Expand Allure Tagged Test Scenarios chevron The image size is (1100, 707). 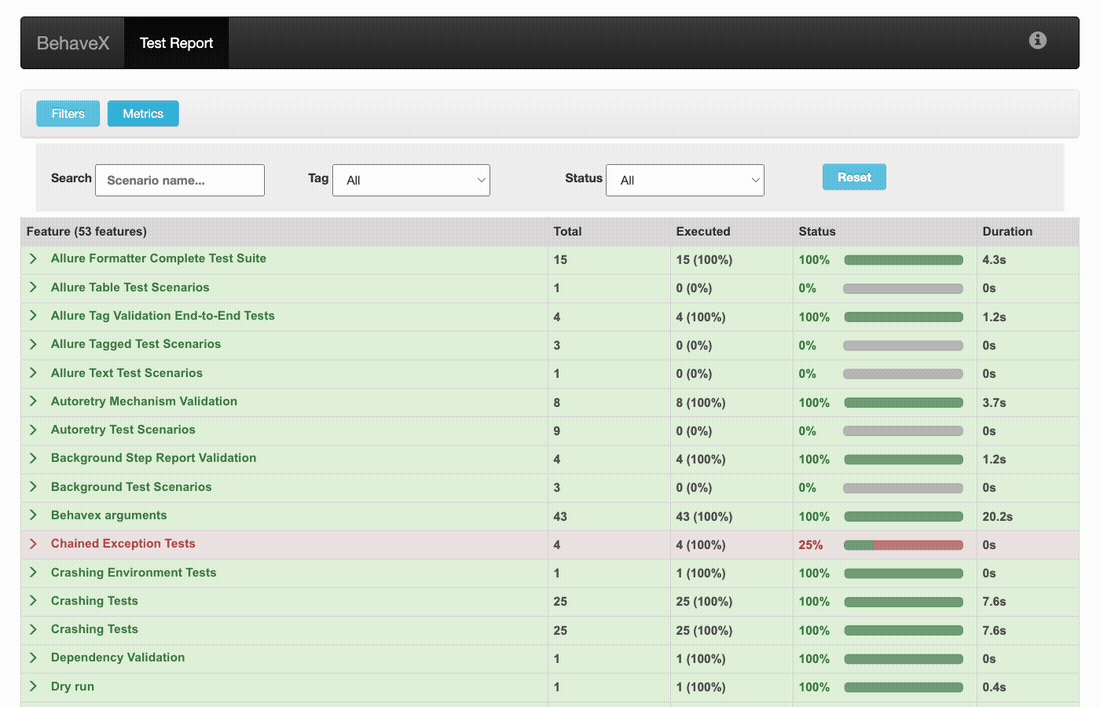pos(33,344)
